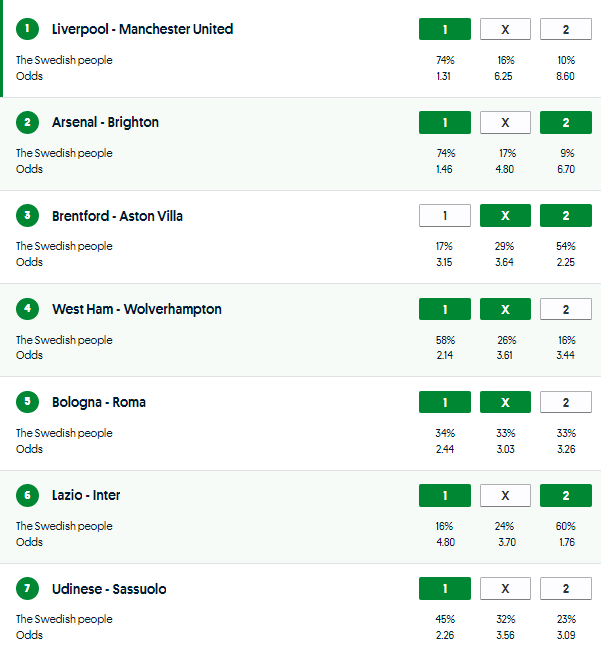Open the Udinese - Sassuolo match title
This screenshot has height=650, width=601.
coord(109,589)
